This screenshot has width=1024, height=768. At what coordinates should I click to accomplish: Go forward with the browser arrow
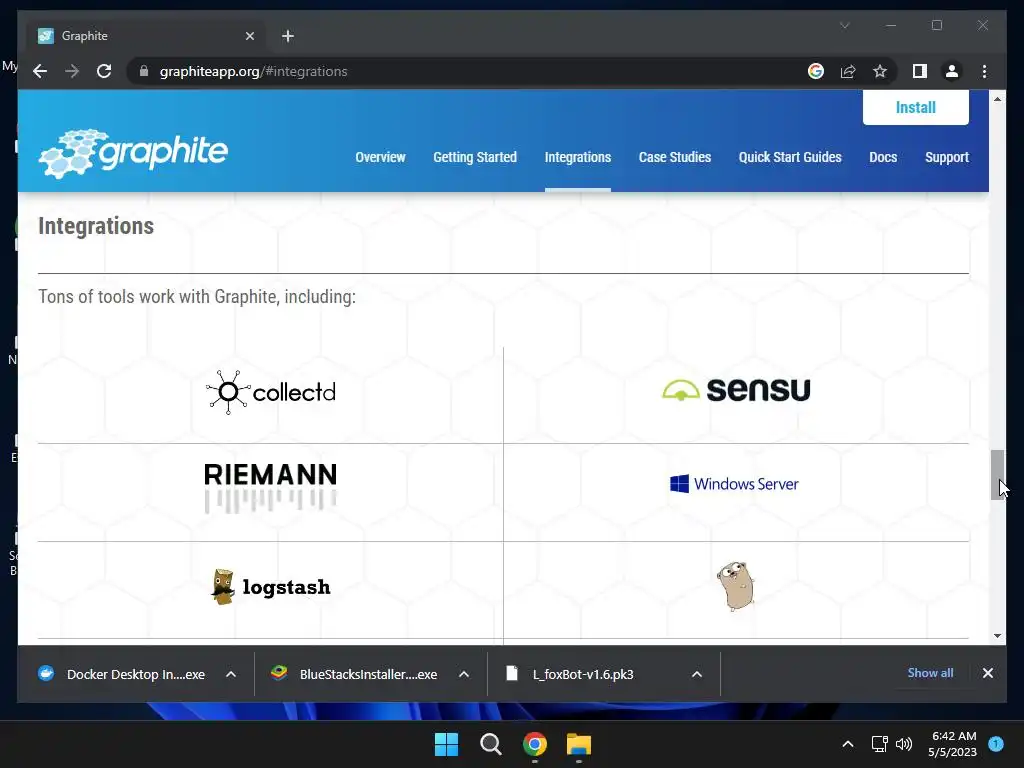click(x=72, y=71)
